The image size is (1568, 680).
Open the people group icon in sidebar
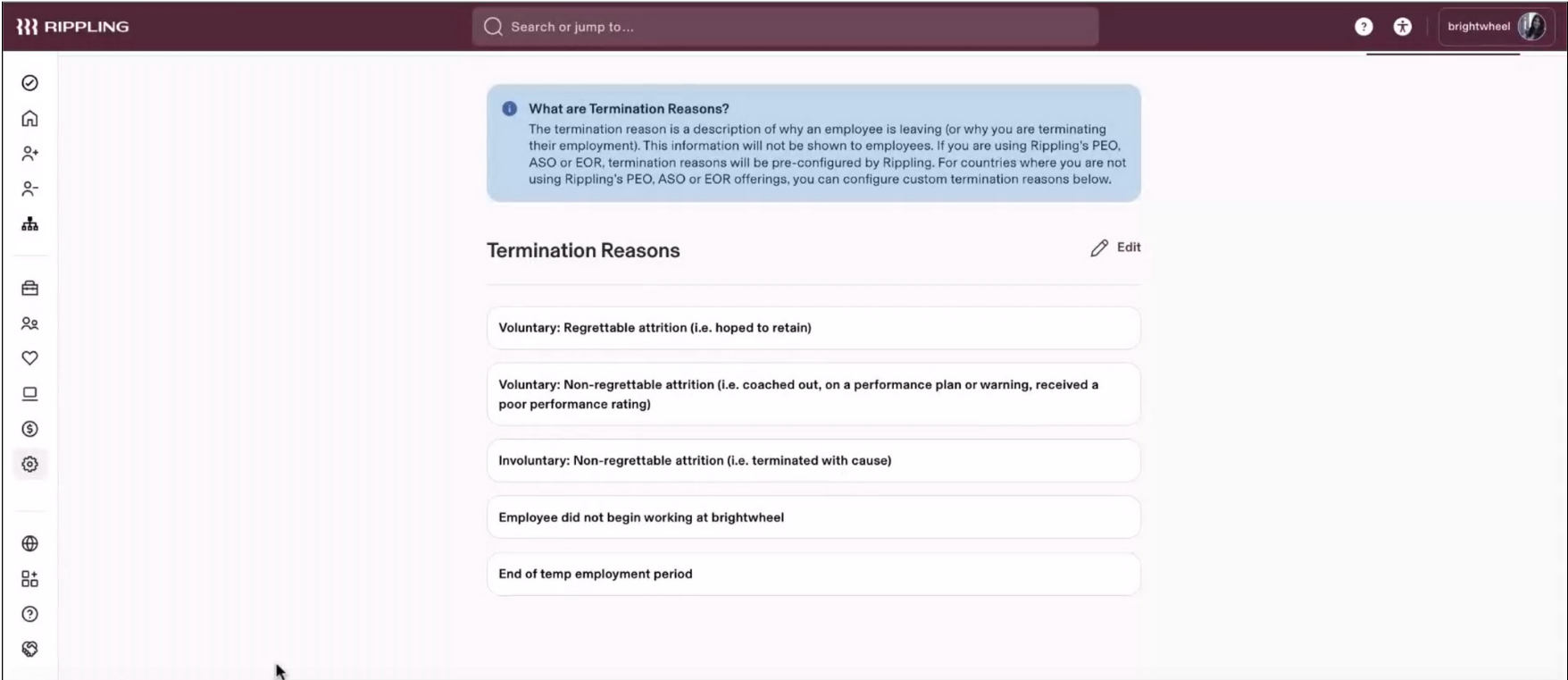[x=29, y=323]
